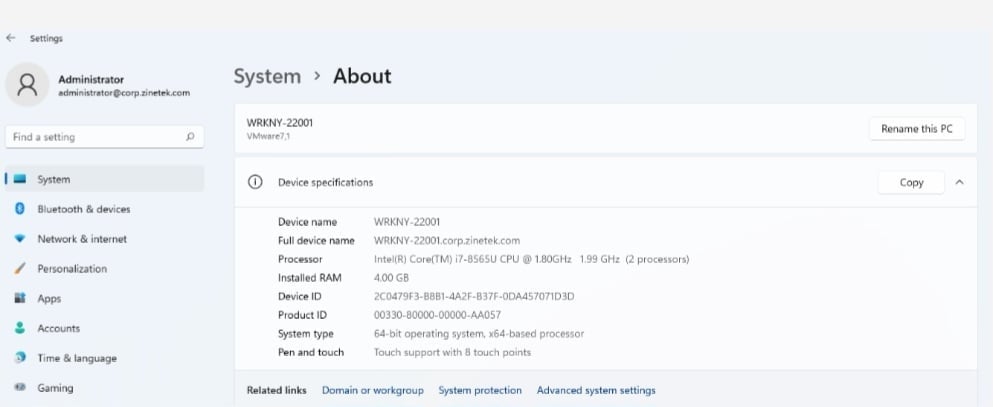
Task: Select the Personalization paintbrush icon
Action: [20, 268]
